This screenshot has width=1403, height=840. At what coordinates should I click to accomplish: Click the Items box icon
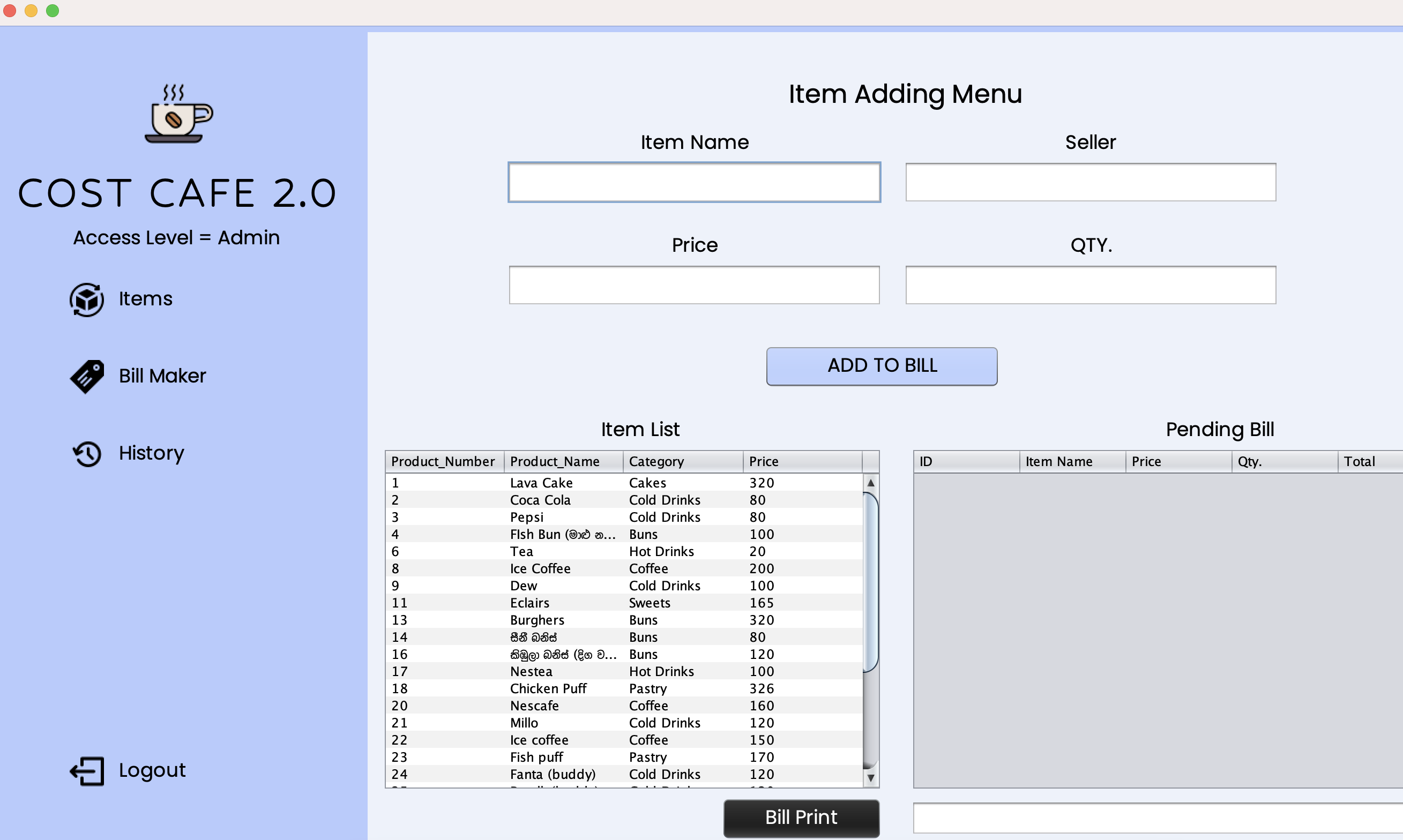tap(87, 299)
